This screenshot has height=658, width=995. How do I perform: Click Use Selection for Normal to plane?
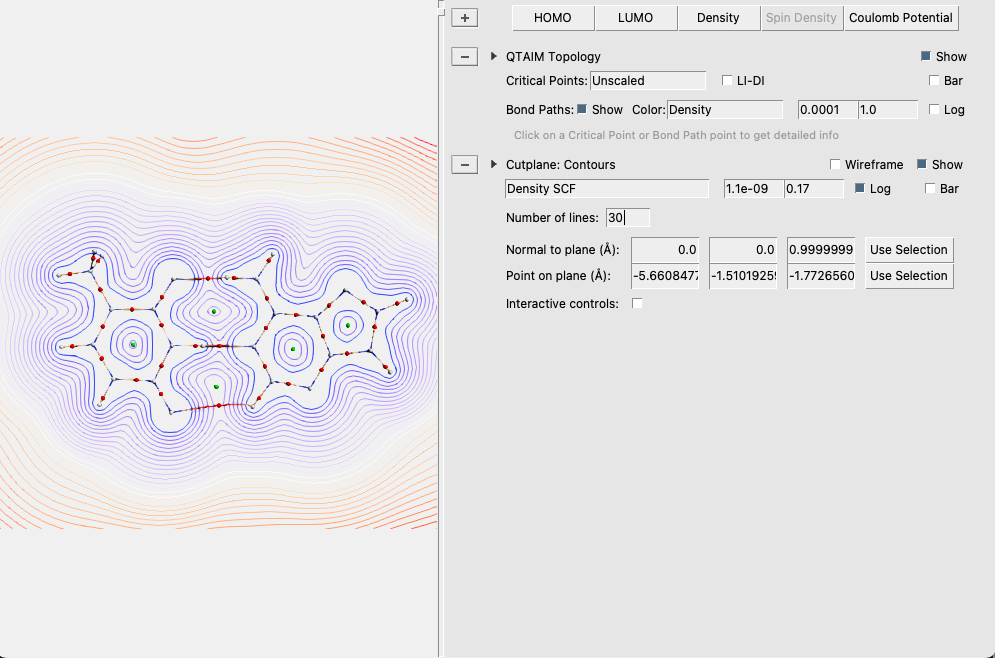[x=909, y=249]
